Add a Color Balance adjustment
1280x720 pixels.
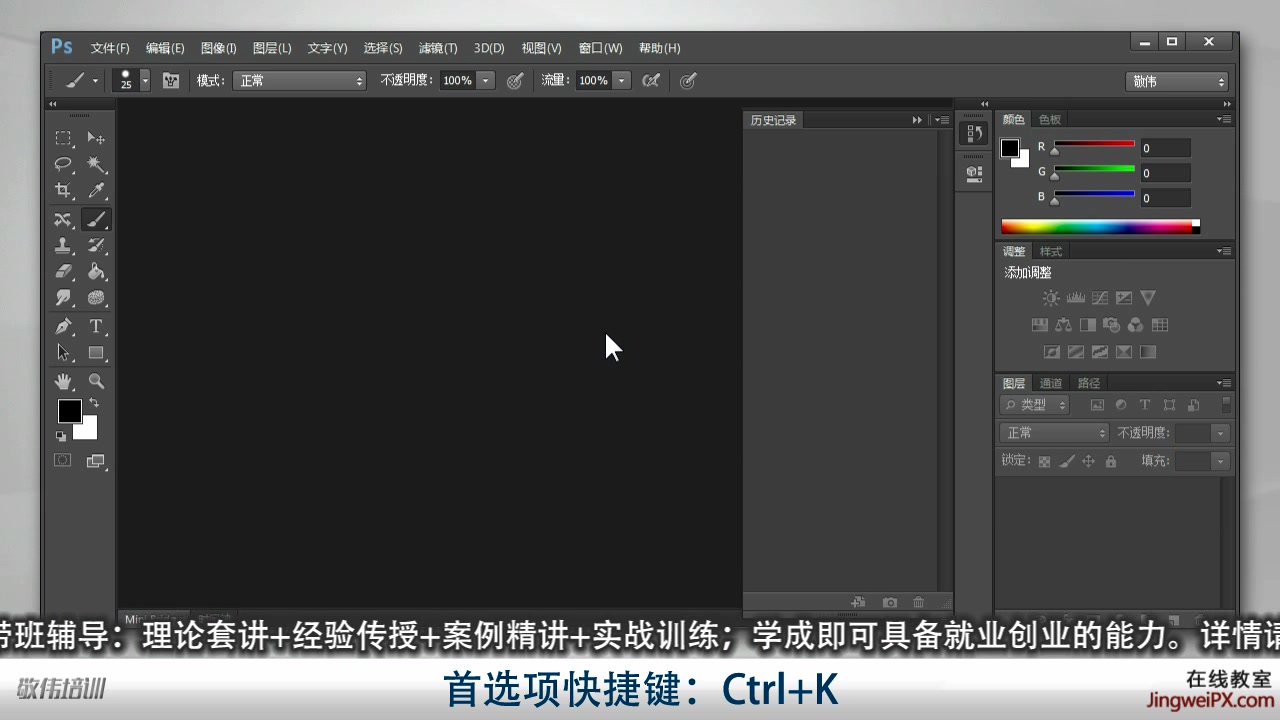[x=1063, y=325]
